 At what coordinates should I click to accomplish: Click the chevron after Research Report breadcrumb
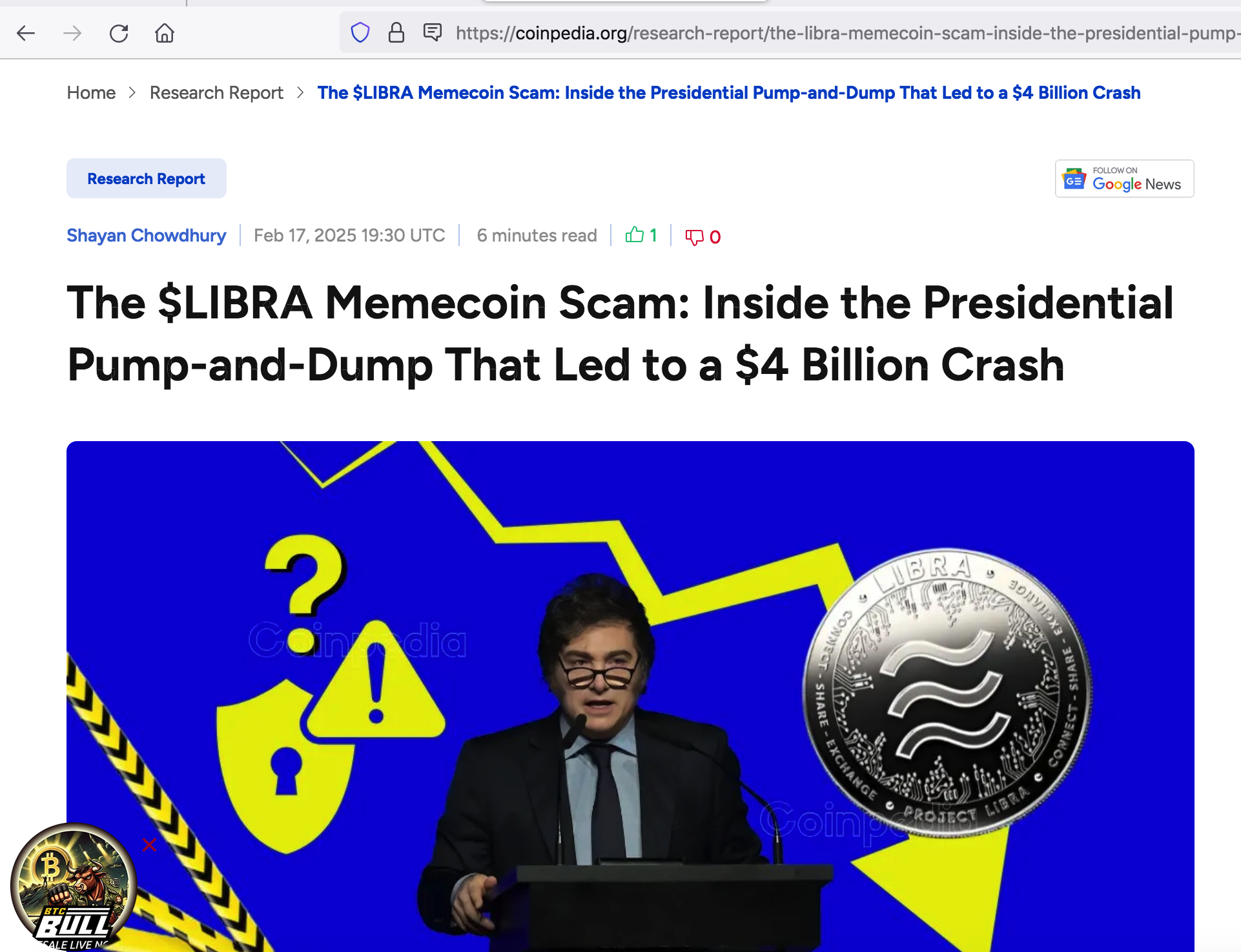click(300, 93)
